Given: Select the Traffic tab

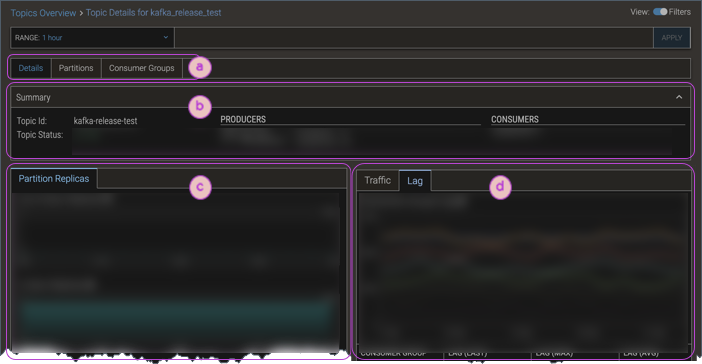Looking at the screenshot, I should [377, 180].
